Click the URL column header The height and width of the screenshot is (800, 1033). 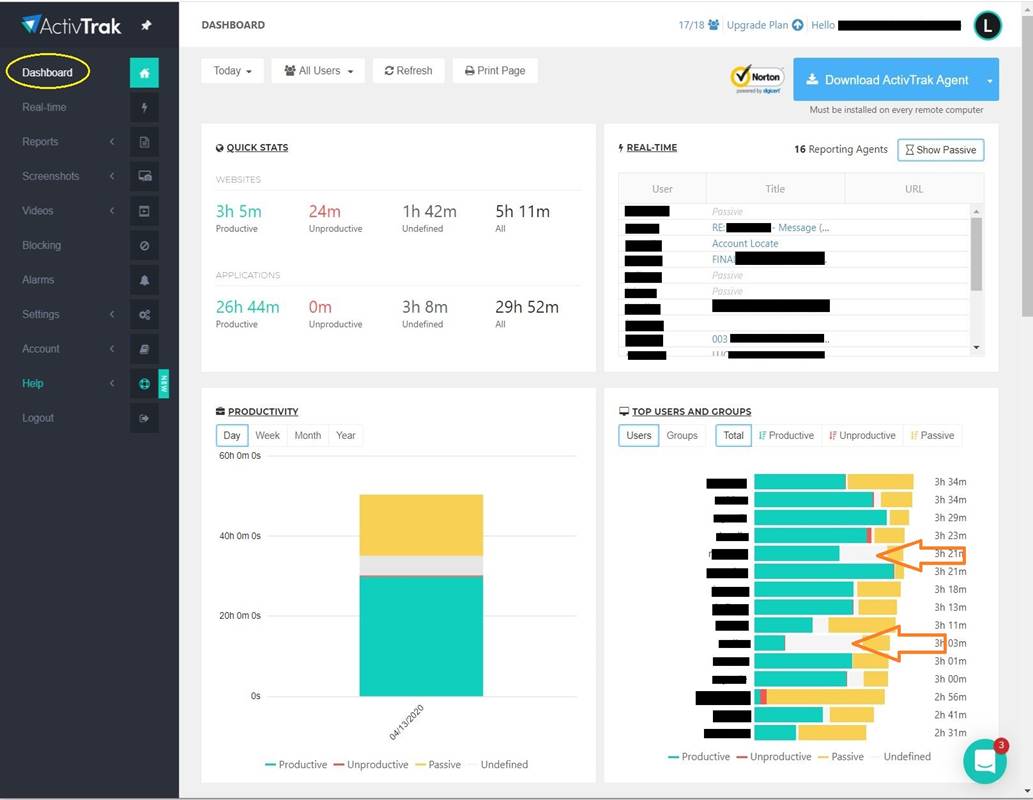[914, 188]
